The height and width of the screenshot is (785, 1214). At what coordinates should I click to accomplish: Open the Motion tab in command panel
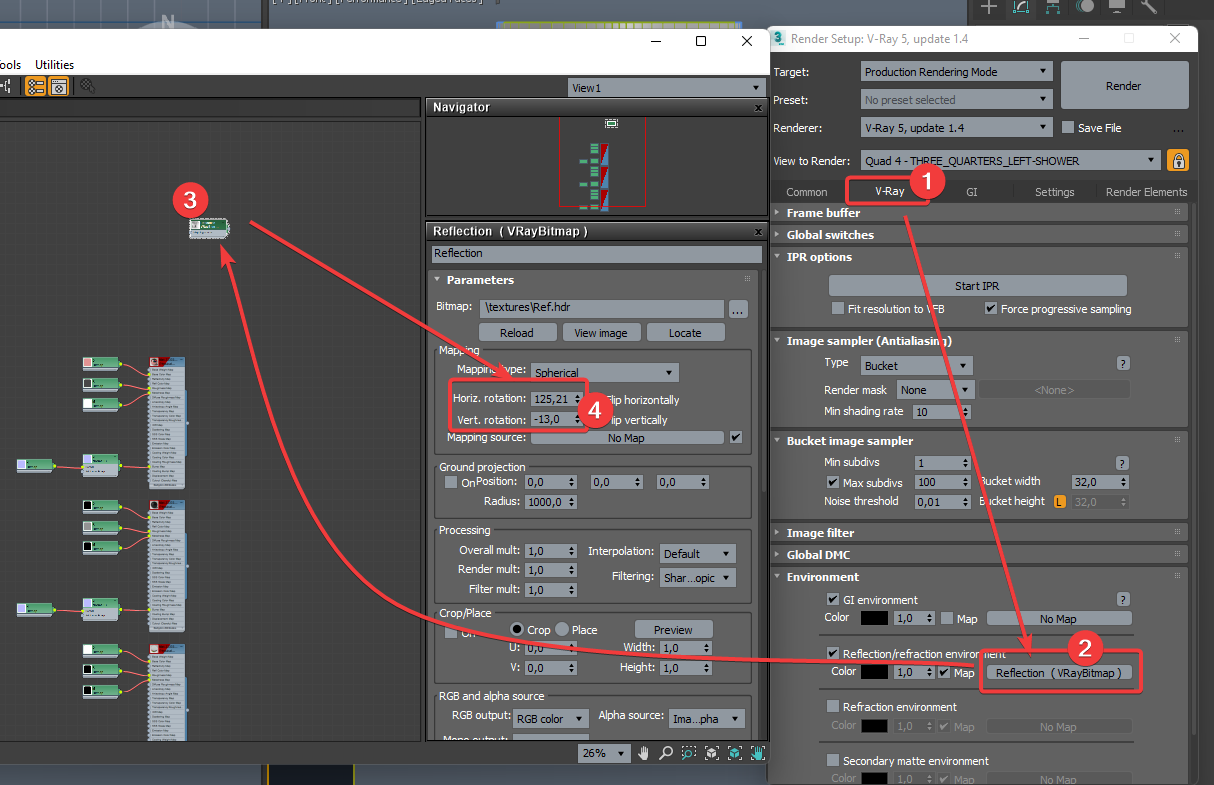point(1085,8)
